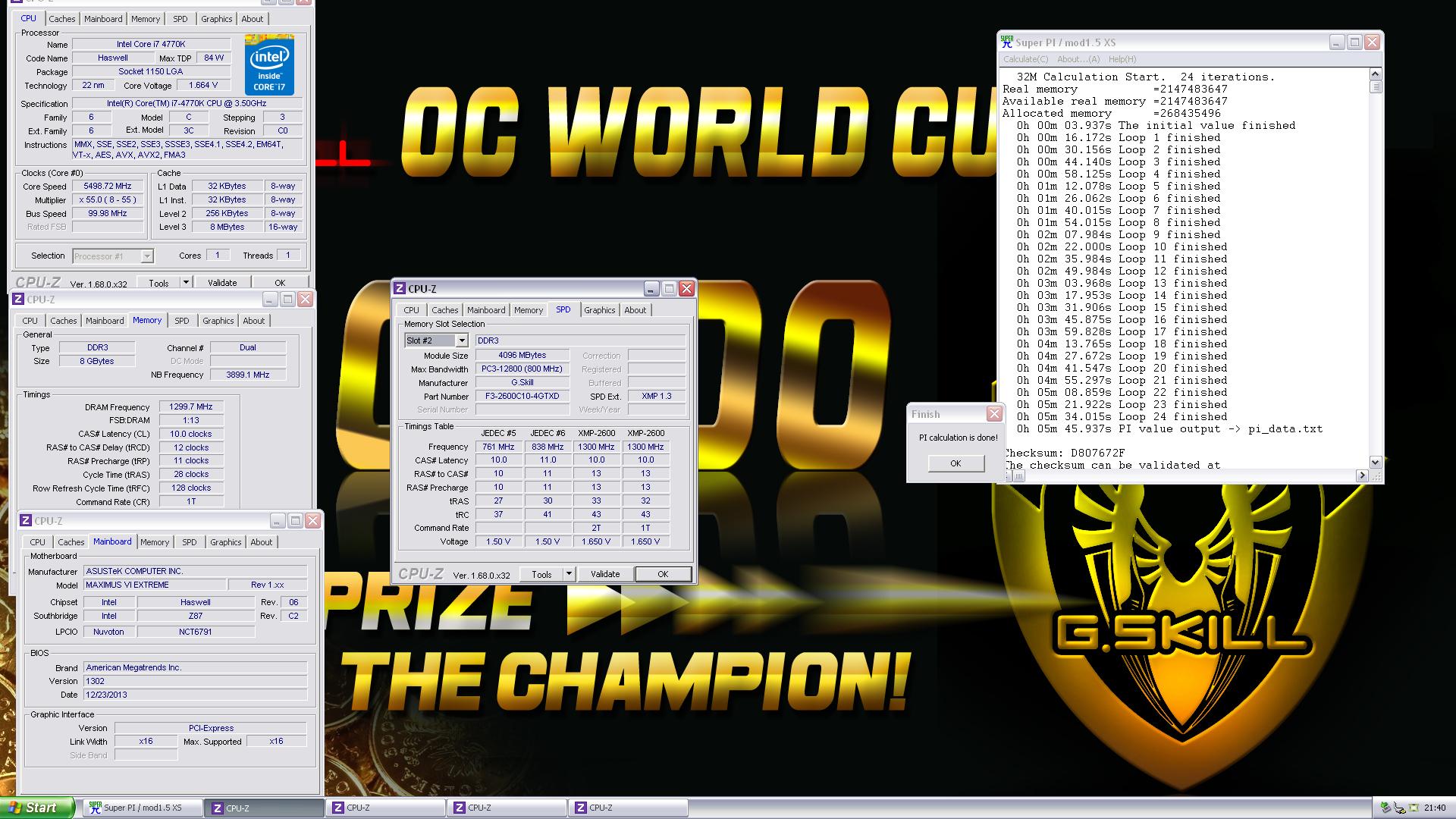Image resolution: width=1456 pixels, height=819 pixels.
Task: Click Multiplier value x 55.0
Action: click(108, 200)
